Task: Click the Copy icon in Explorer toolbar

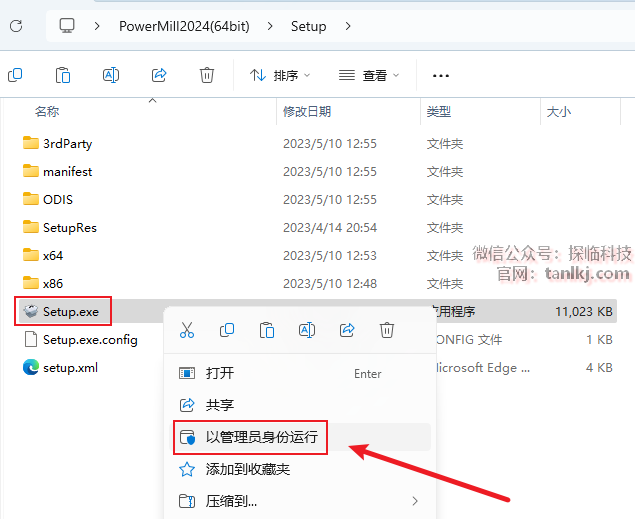Action: pos(15,75)
